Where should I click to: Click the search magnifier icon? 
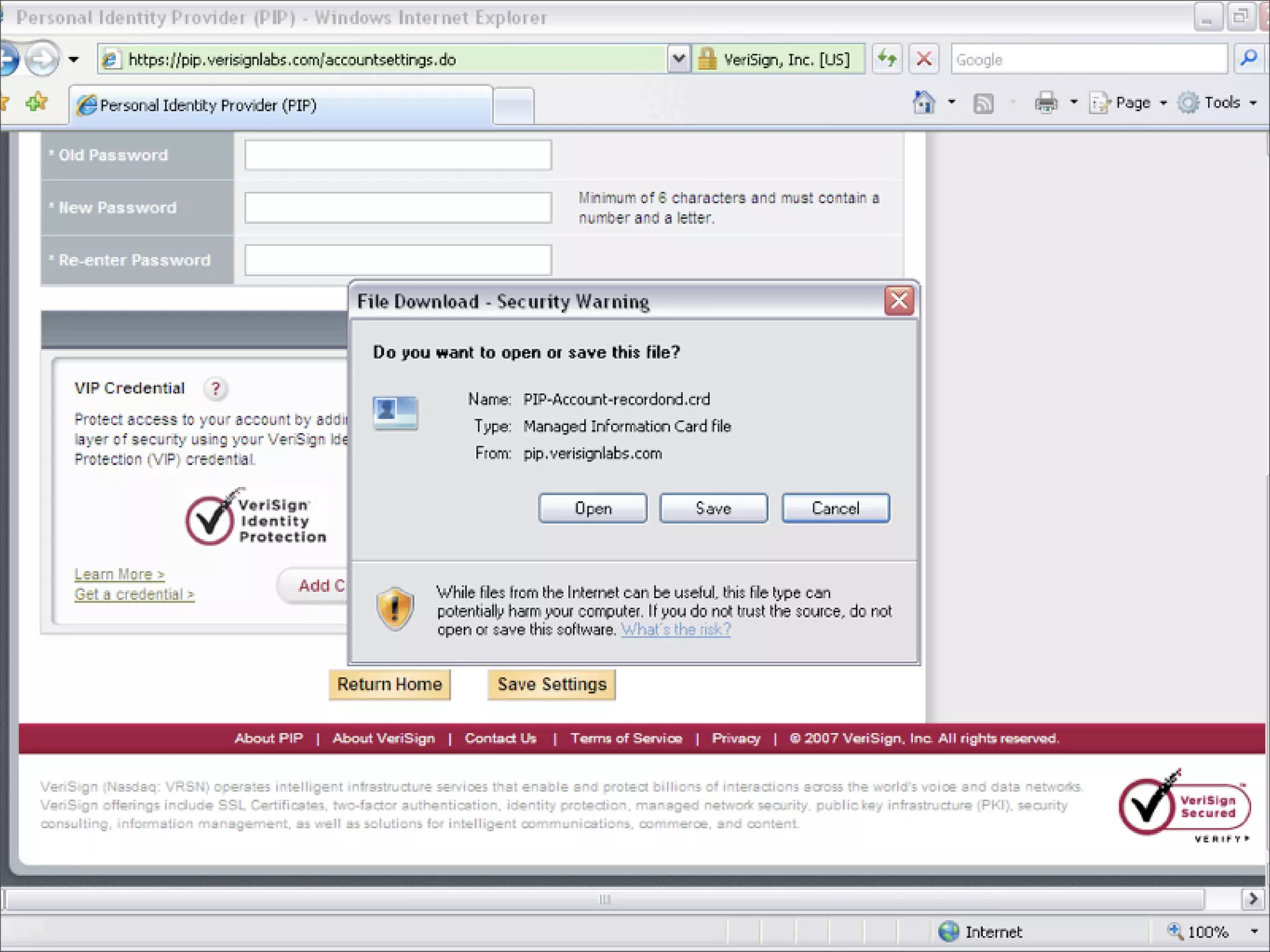coord(1248,59)
